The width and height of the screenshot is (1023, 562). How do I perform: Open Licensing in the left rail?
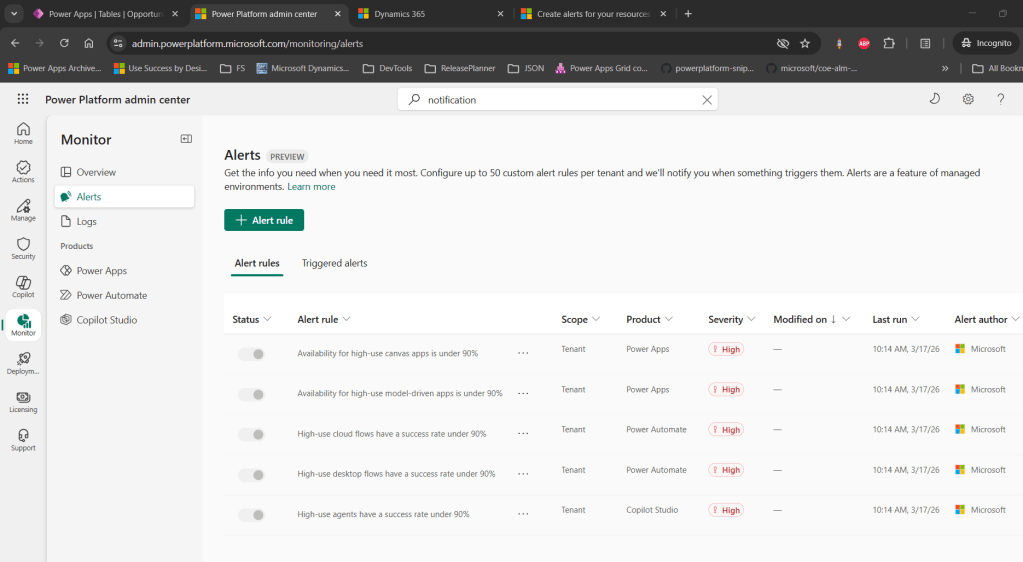23,401
